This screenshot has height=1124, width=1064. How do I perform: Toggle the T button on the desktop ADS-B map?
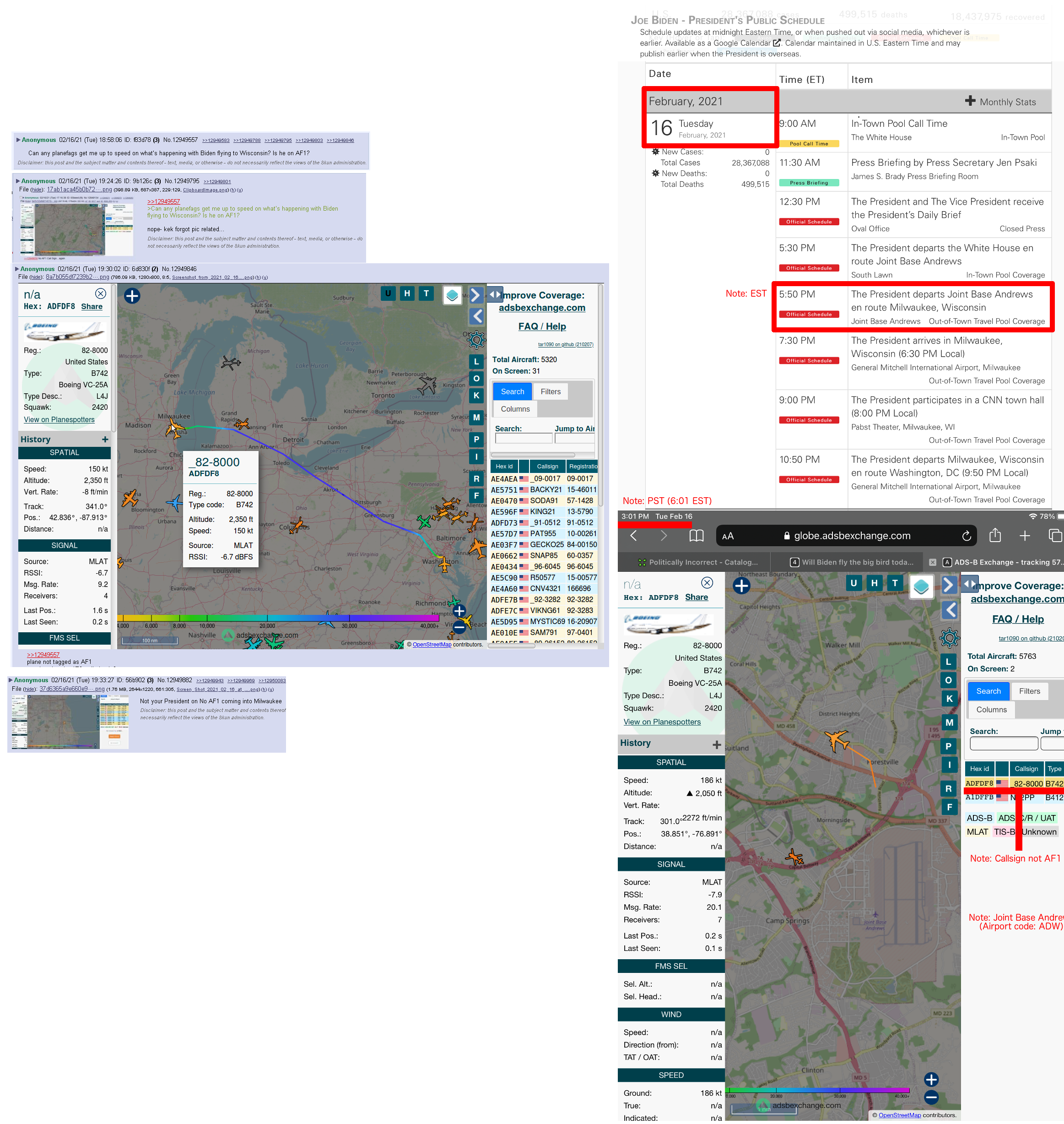pyautogui.click(x=426, y=293)
